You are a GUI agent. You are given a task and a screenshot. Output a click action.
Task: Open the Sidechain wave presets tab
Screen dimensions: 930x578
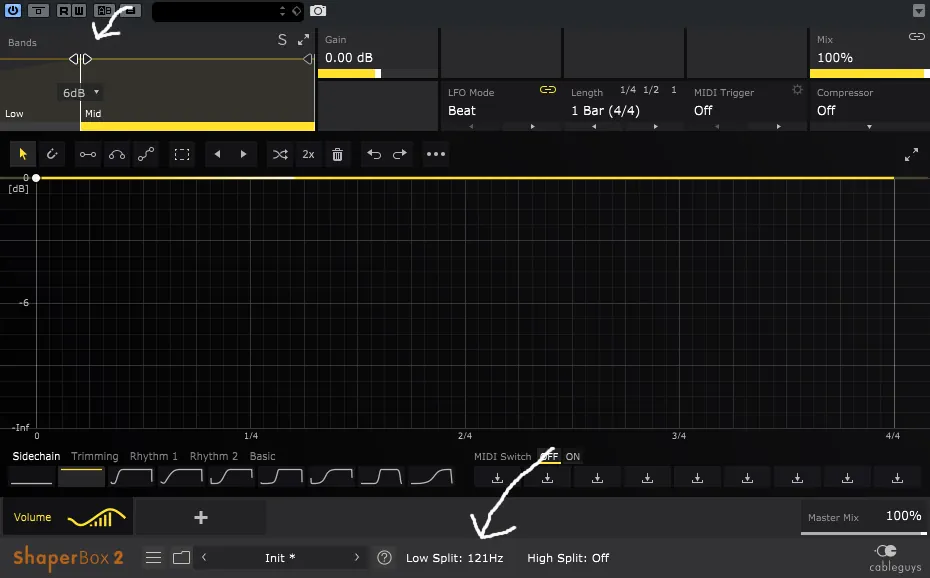click(x=36, y=456)
